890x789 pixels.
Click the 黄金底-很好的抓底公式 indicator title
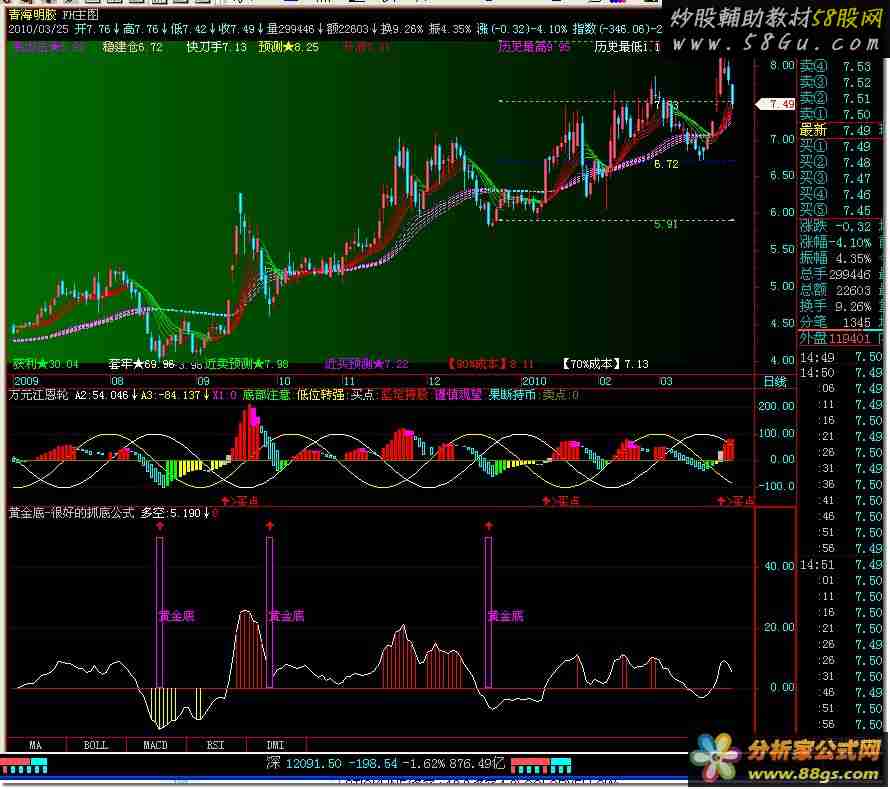(71, 513)
